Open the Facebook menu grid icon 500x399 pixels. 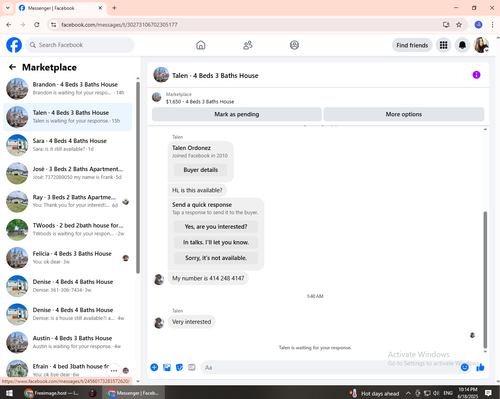pos(443,45)
